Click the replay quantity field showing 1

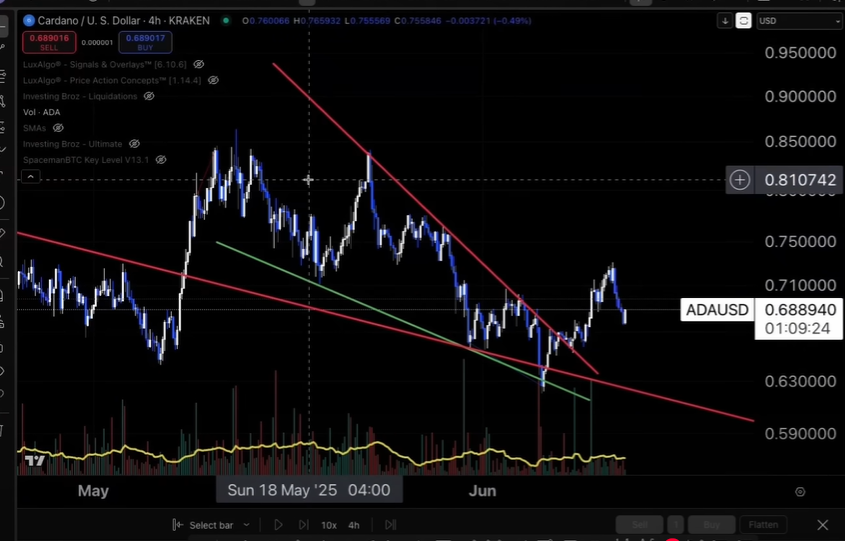(675, 524)
